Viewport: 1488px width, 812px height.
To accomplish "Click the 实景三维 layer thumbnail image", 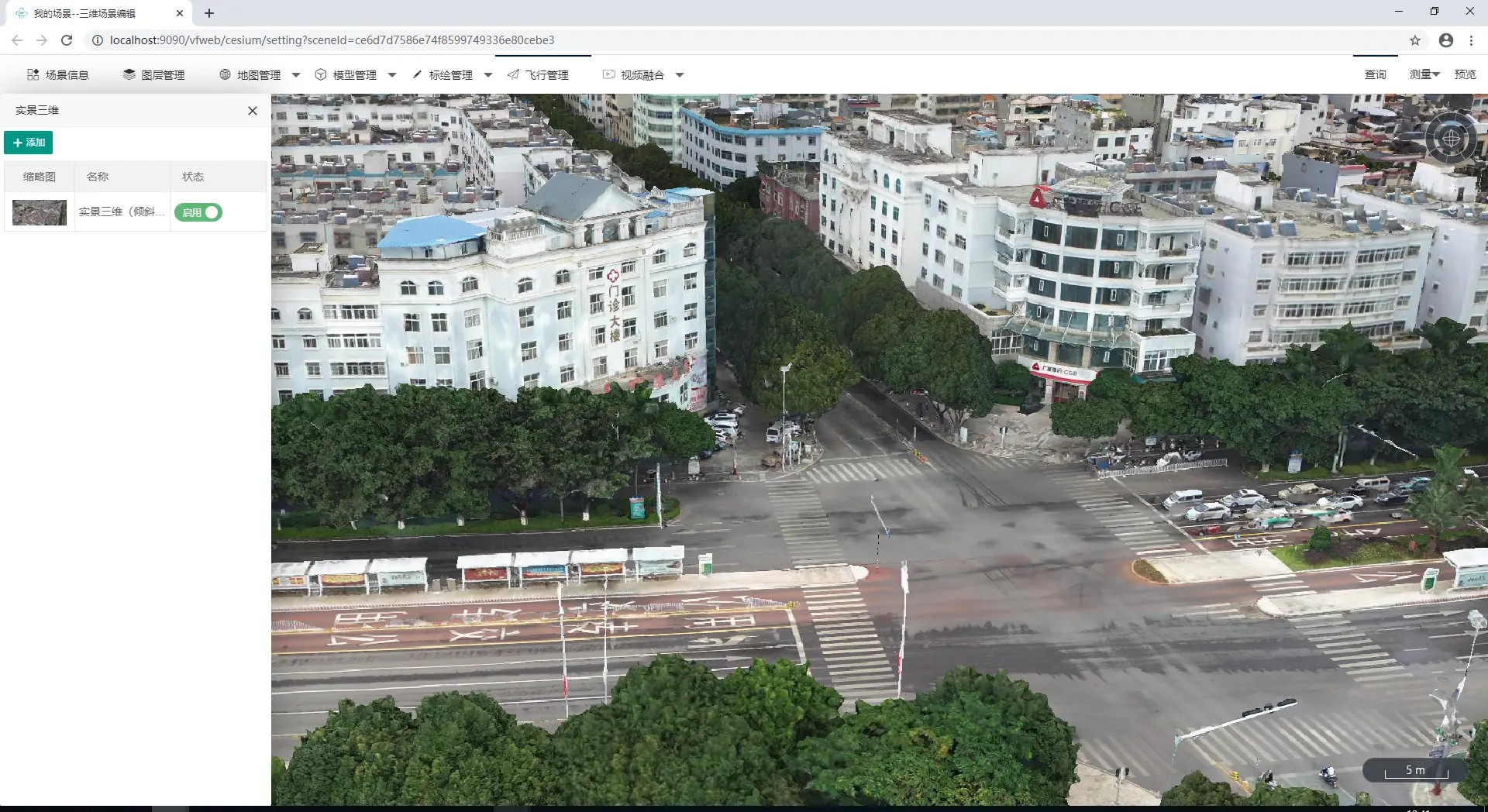I will pyautogui.click(x=40, y=212).
